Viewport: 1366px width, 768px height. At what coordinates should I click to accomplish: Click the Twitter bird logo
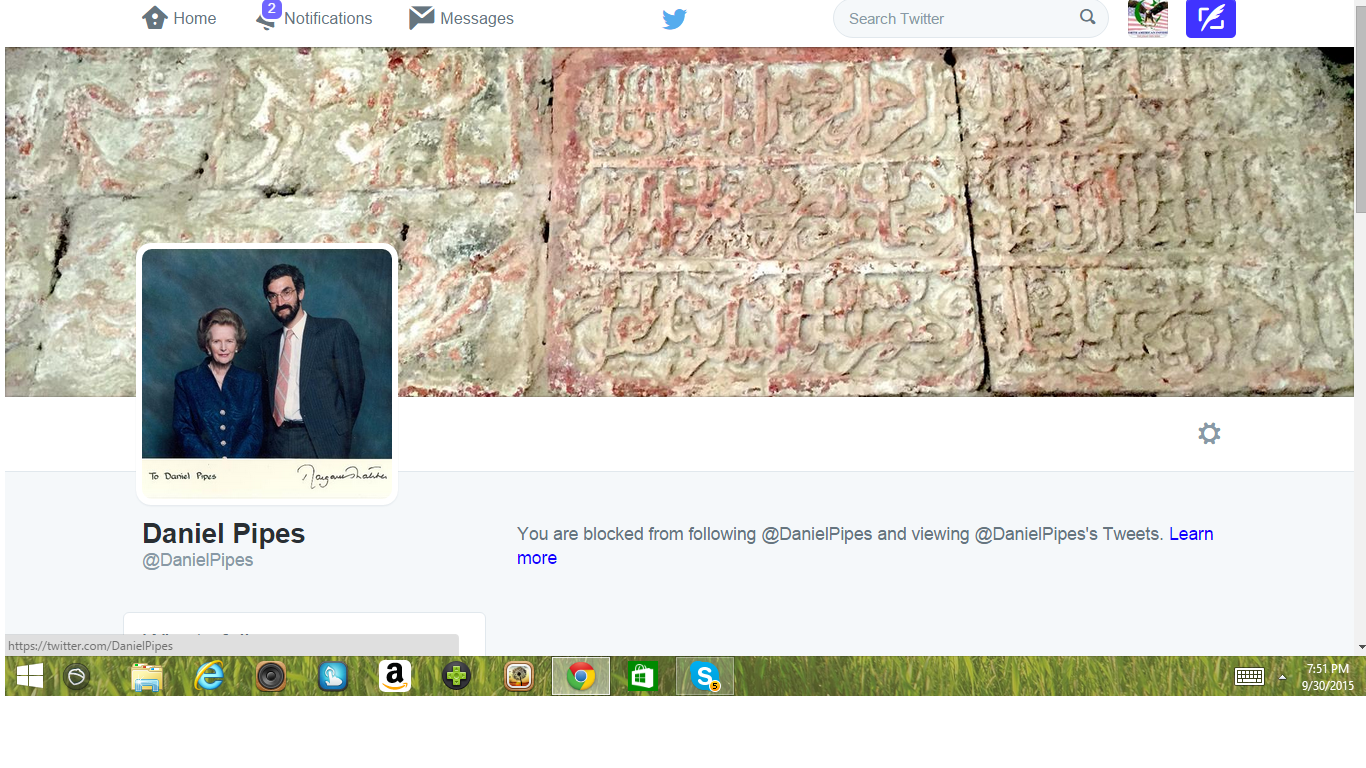(x=674, y=19)
